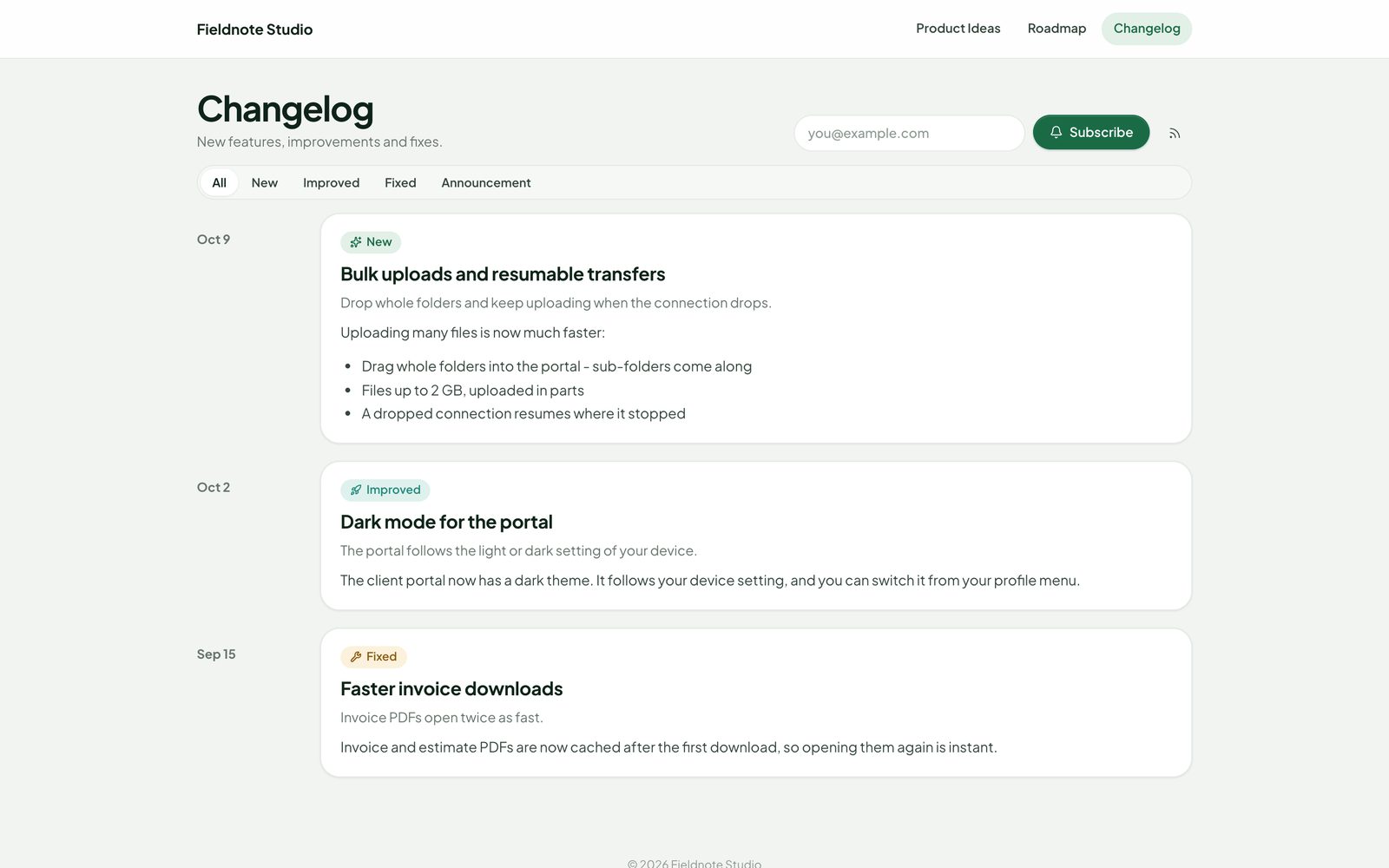
Task: Open 'Dark mode for the portal' entry
Action: pos(446,523)
